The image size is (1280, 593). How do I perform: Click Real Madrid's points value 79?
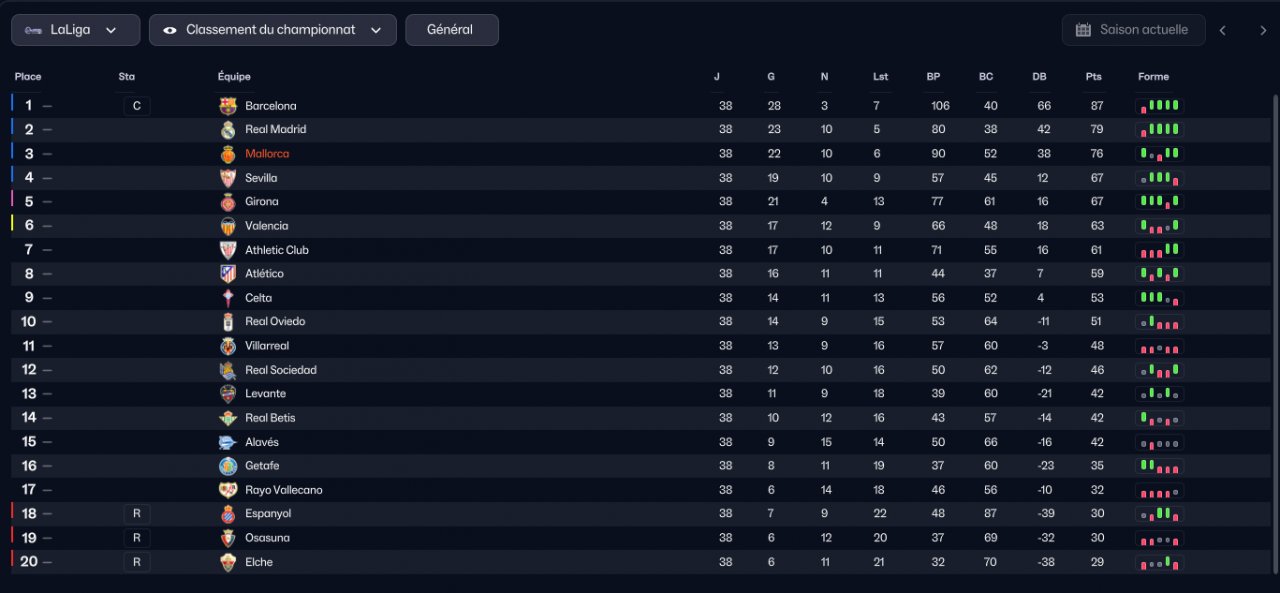click(1097, 130)
